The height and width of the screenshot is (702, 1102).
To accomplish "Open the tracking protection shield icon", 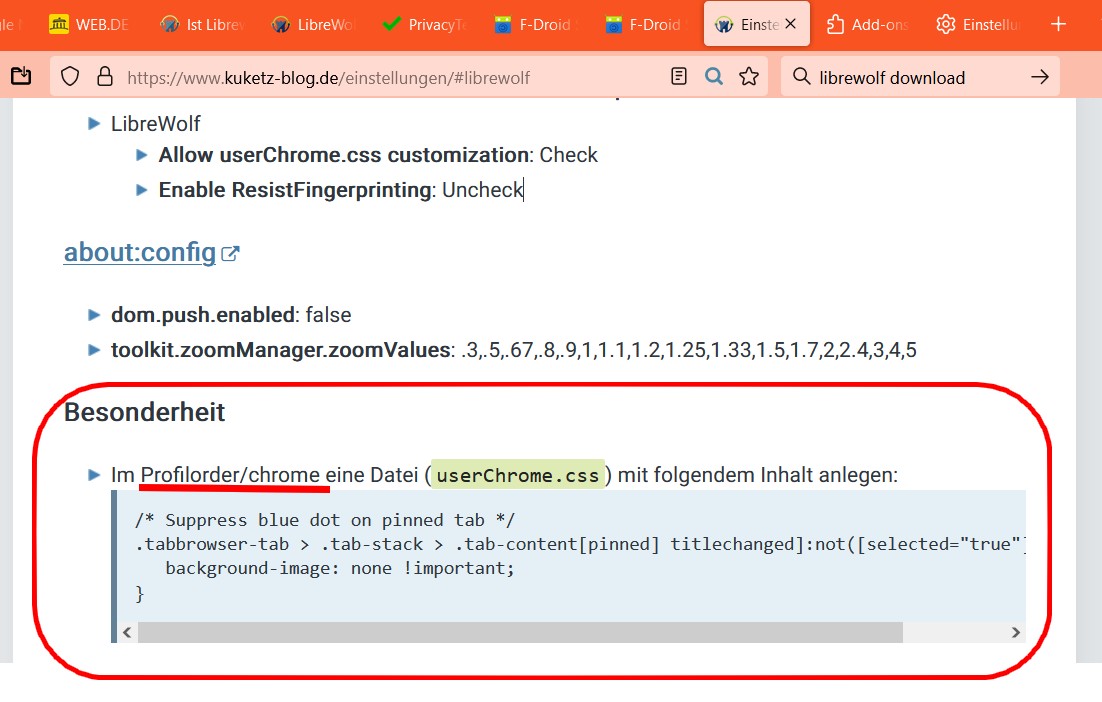I will coord(70,76).
